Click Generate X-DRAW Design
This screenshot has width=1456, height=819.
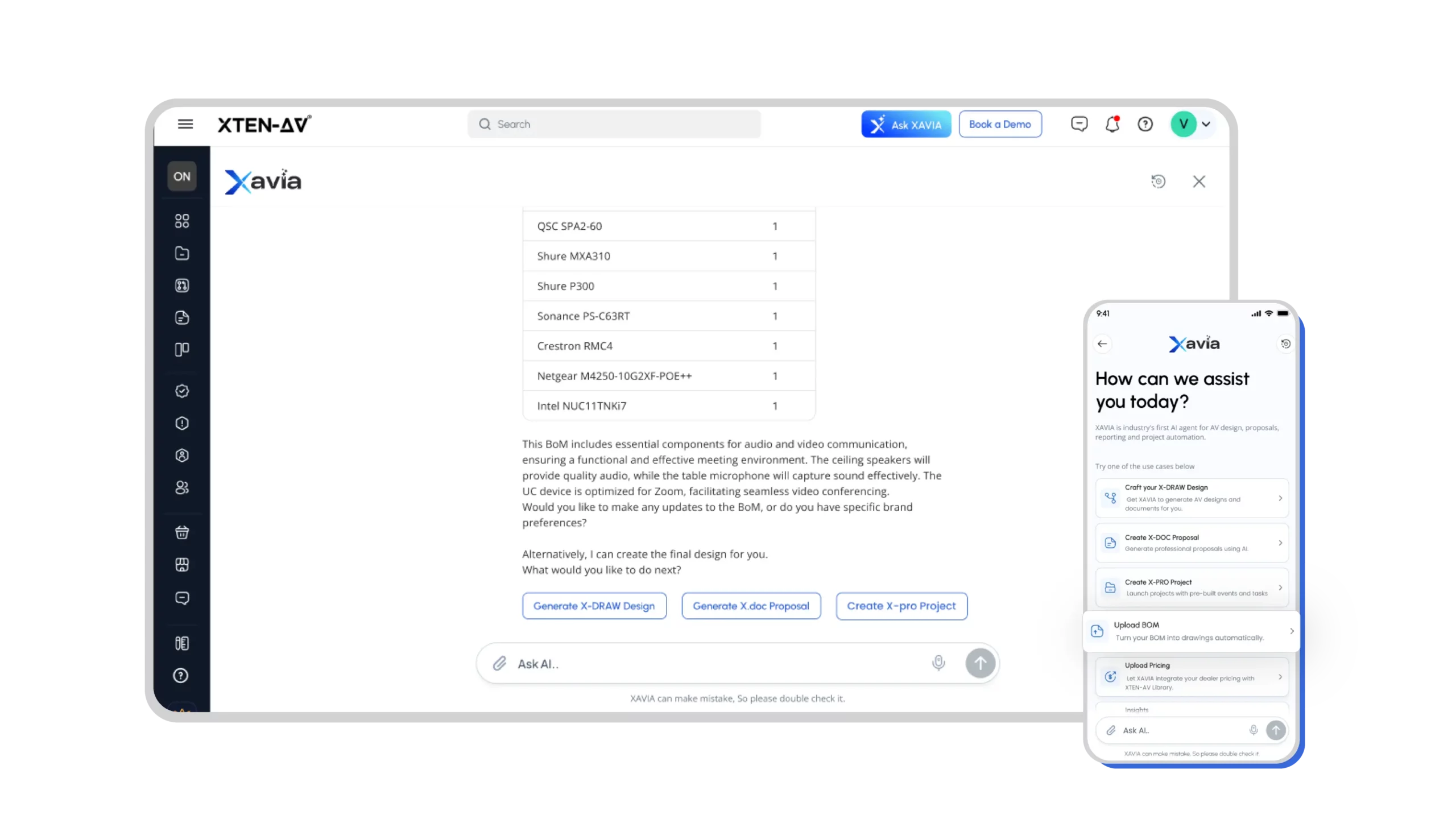point(594,606)
